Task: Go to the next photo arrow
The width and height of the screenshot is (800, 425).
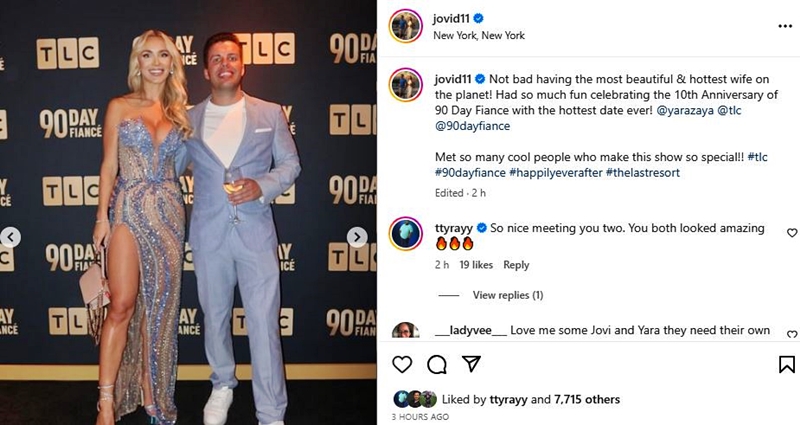Action: [357, 237]
